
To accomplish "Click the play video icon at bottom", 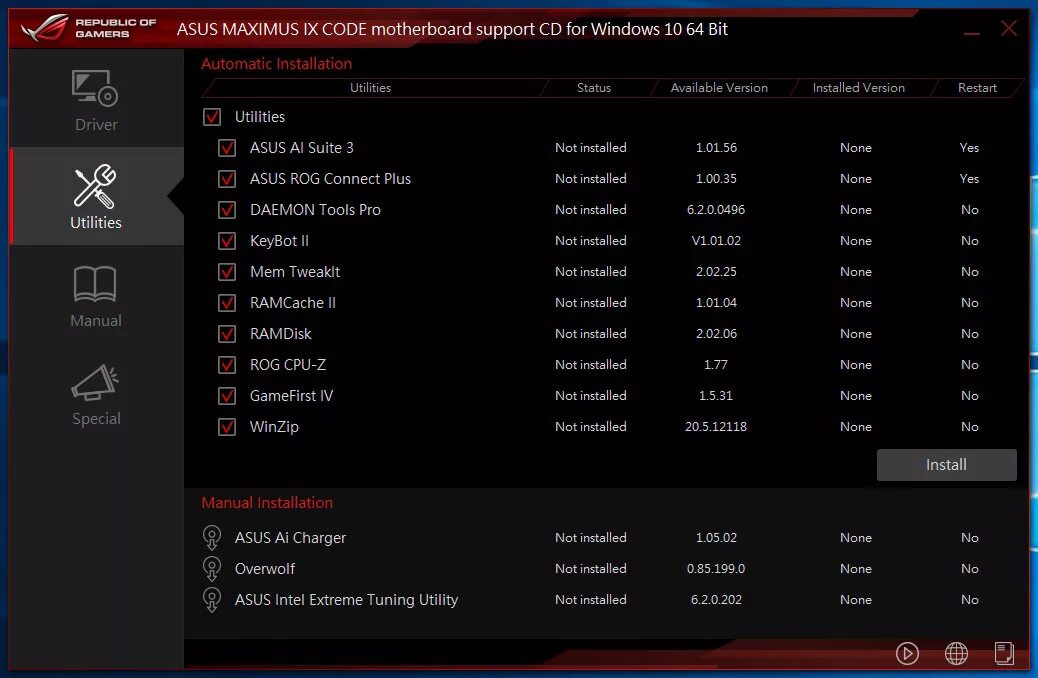I will pyautogui.click(x=907, y=654).
